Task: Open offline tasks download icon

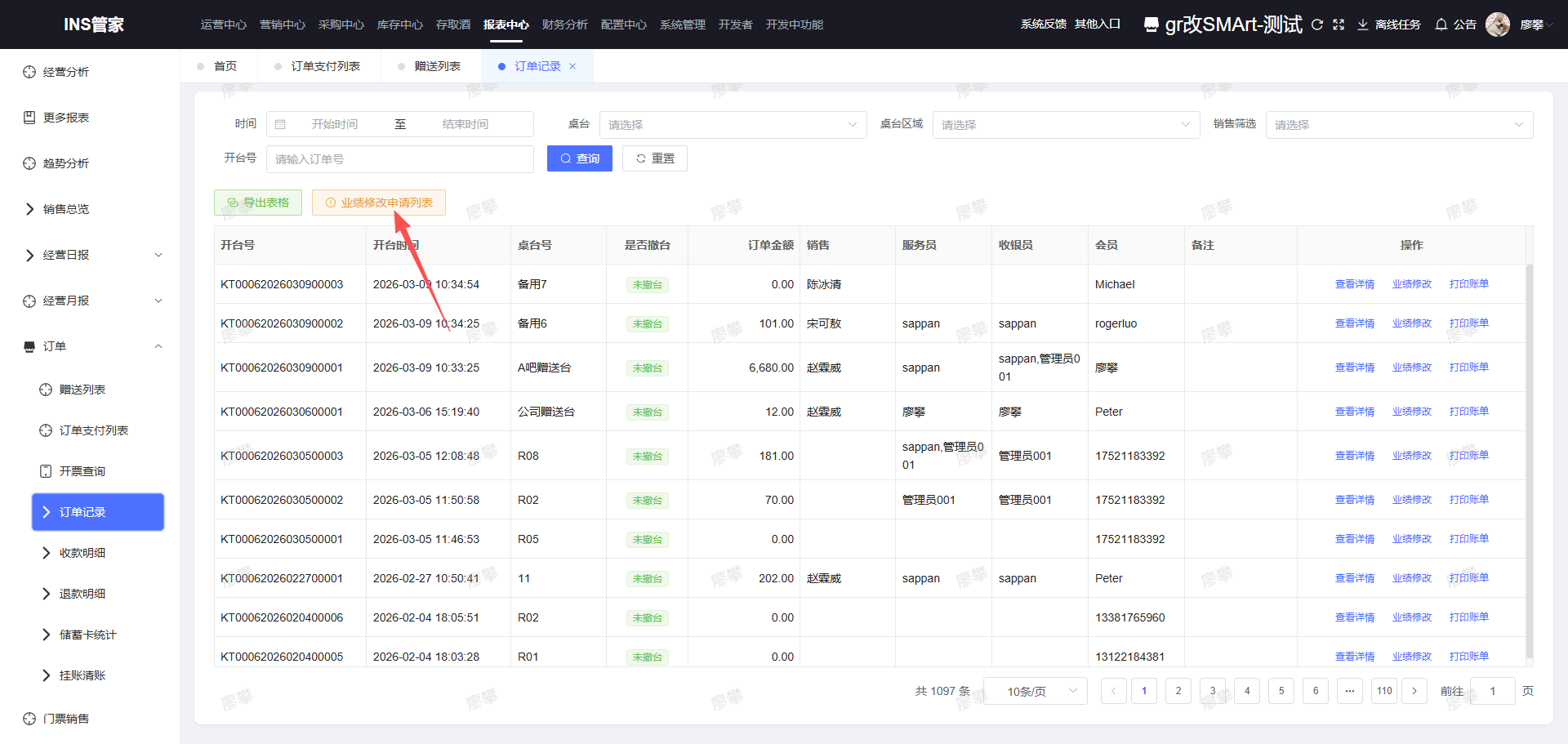Action: 1362,25
